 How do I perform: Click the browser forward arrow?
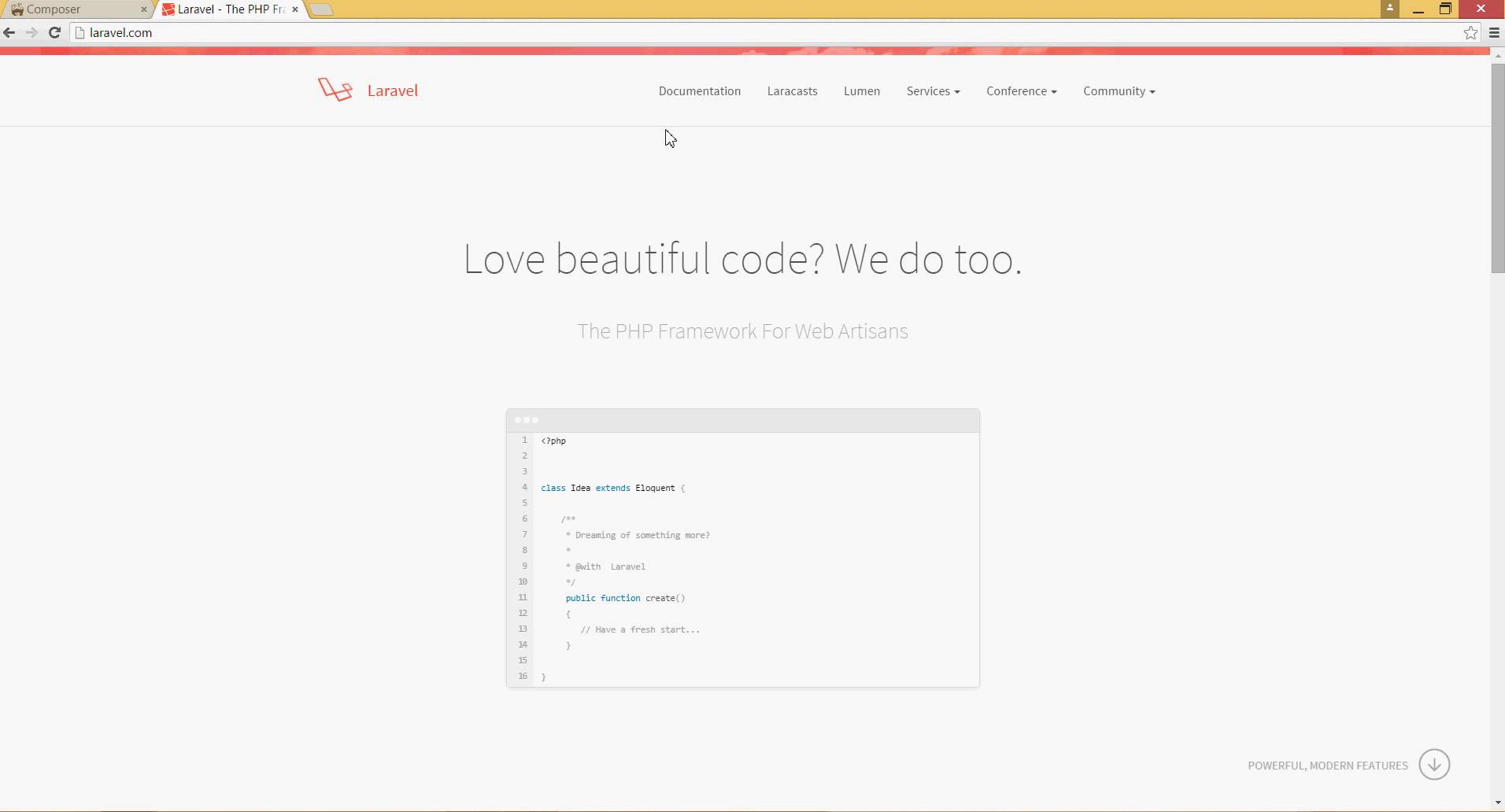(x=31, y=32)
